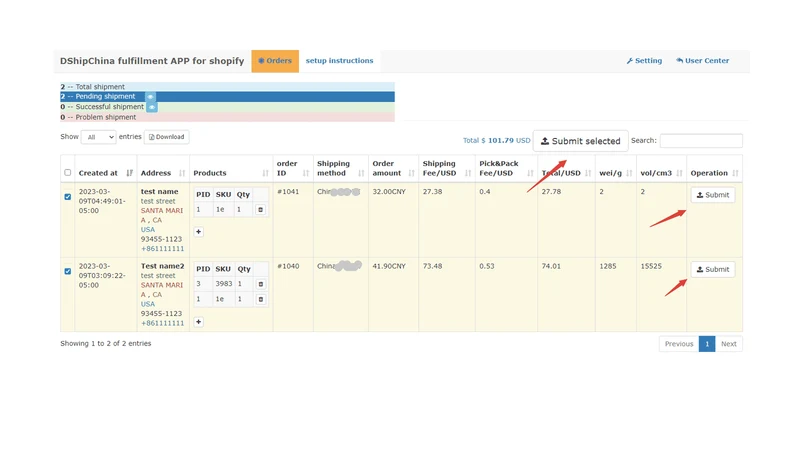The image size is (800, 450).
Task: Select the Problem shipment bar
Action: click(x=228, y=117)
